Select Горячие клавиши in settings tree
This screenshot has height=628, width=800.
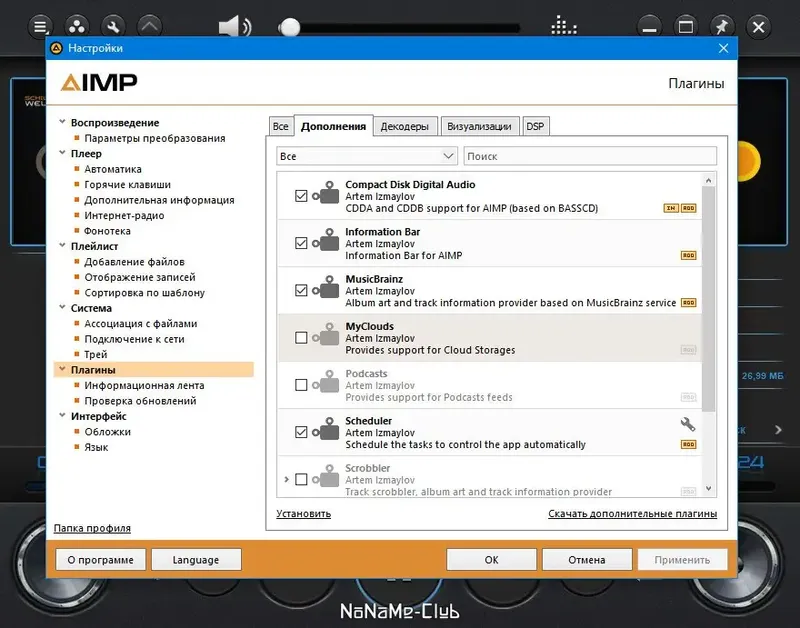[128, 185]
